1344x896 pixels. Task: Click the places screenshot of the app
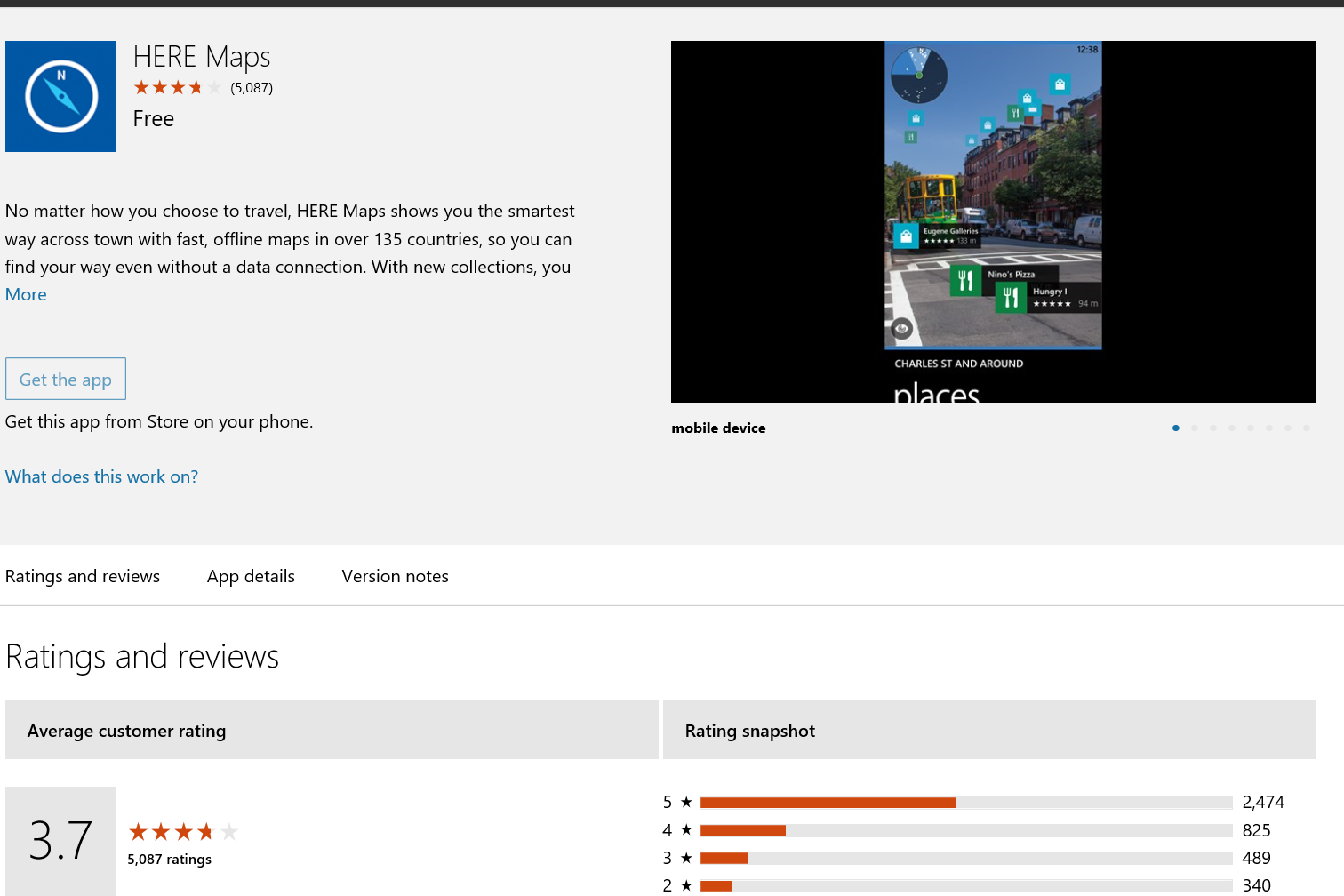click(x=993, y=221)
